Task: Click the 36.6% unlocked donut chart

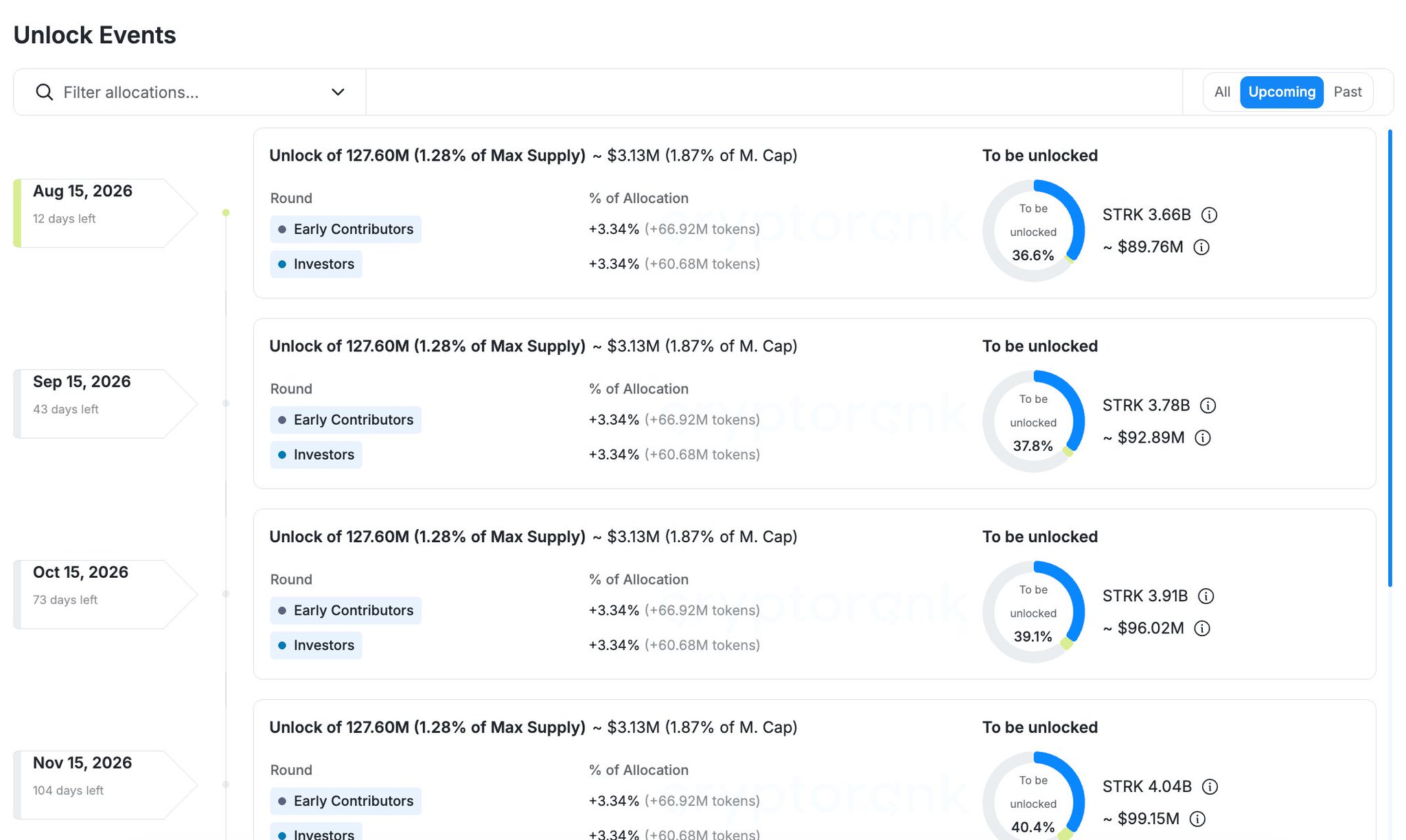Action: [1033, 231]
